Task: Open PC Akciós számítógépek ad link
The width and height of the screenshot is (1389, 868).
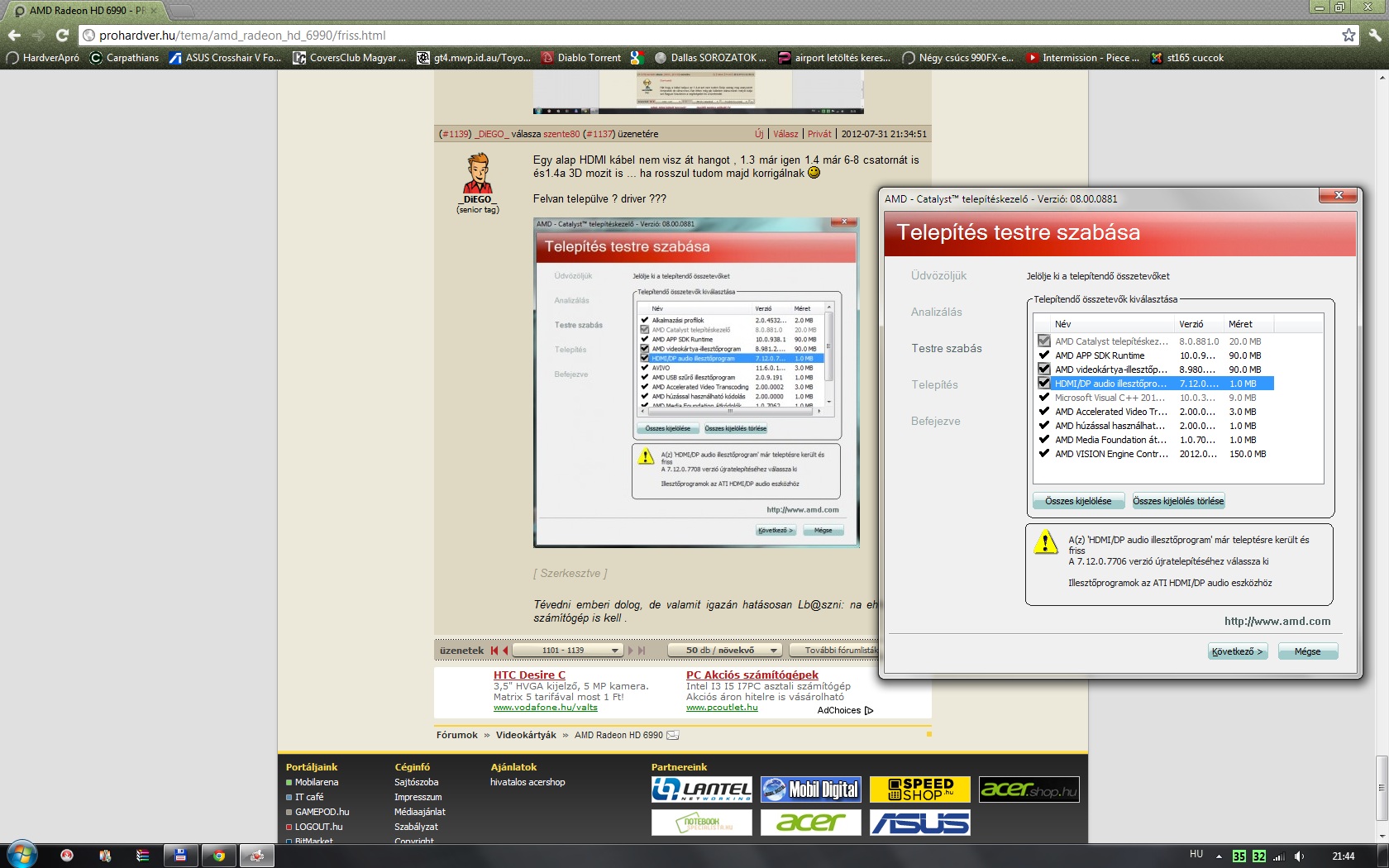Action: [752, 675]
